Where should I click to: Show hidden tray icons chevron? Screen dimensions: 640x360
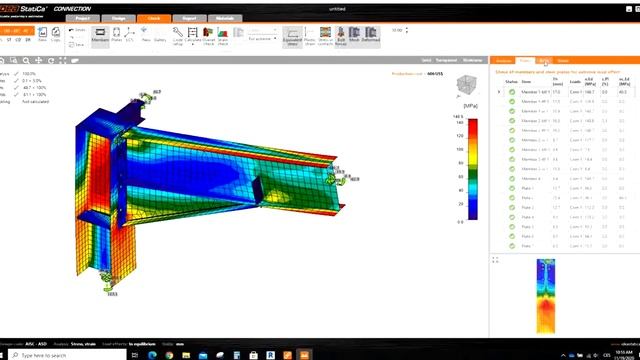click(563, 356)
